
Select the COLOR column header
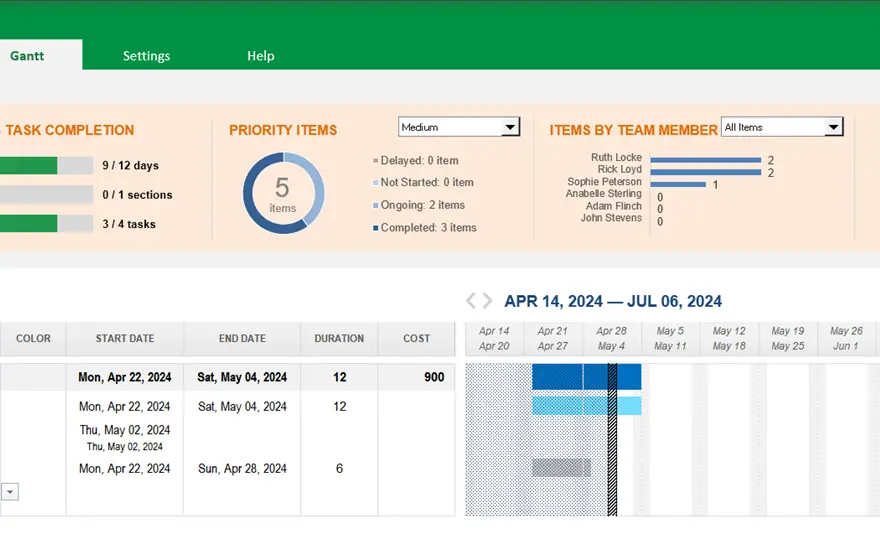[33, 339]
